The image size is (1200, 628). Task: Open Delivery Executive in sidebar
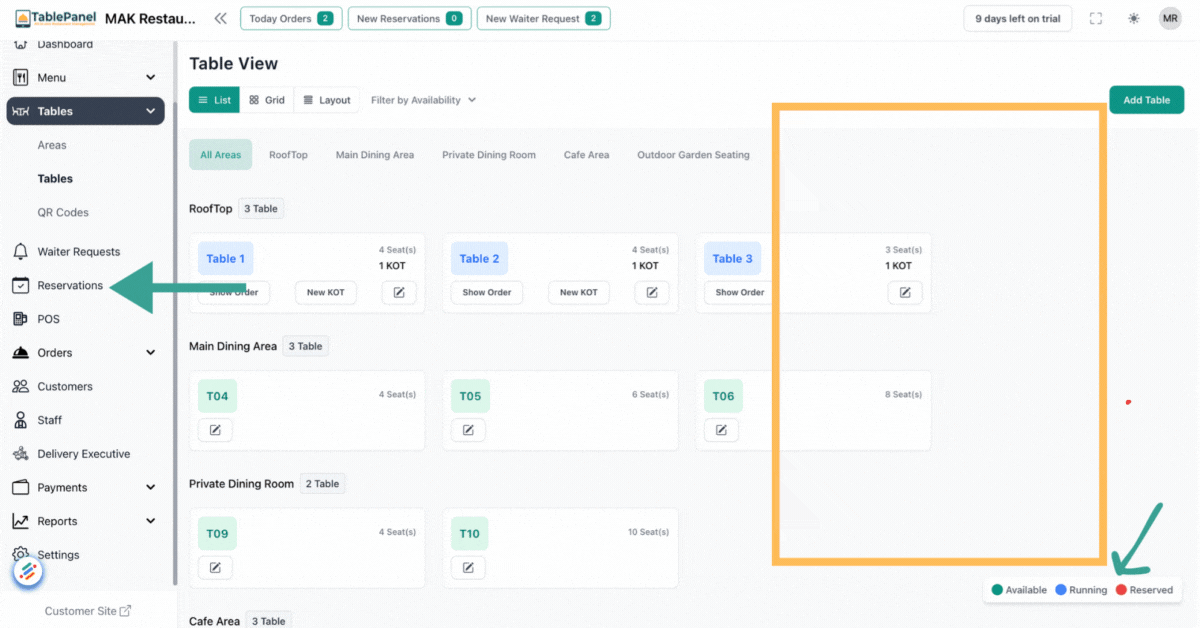(x=84, y=454)
